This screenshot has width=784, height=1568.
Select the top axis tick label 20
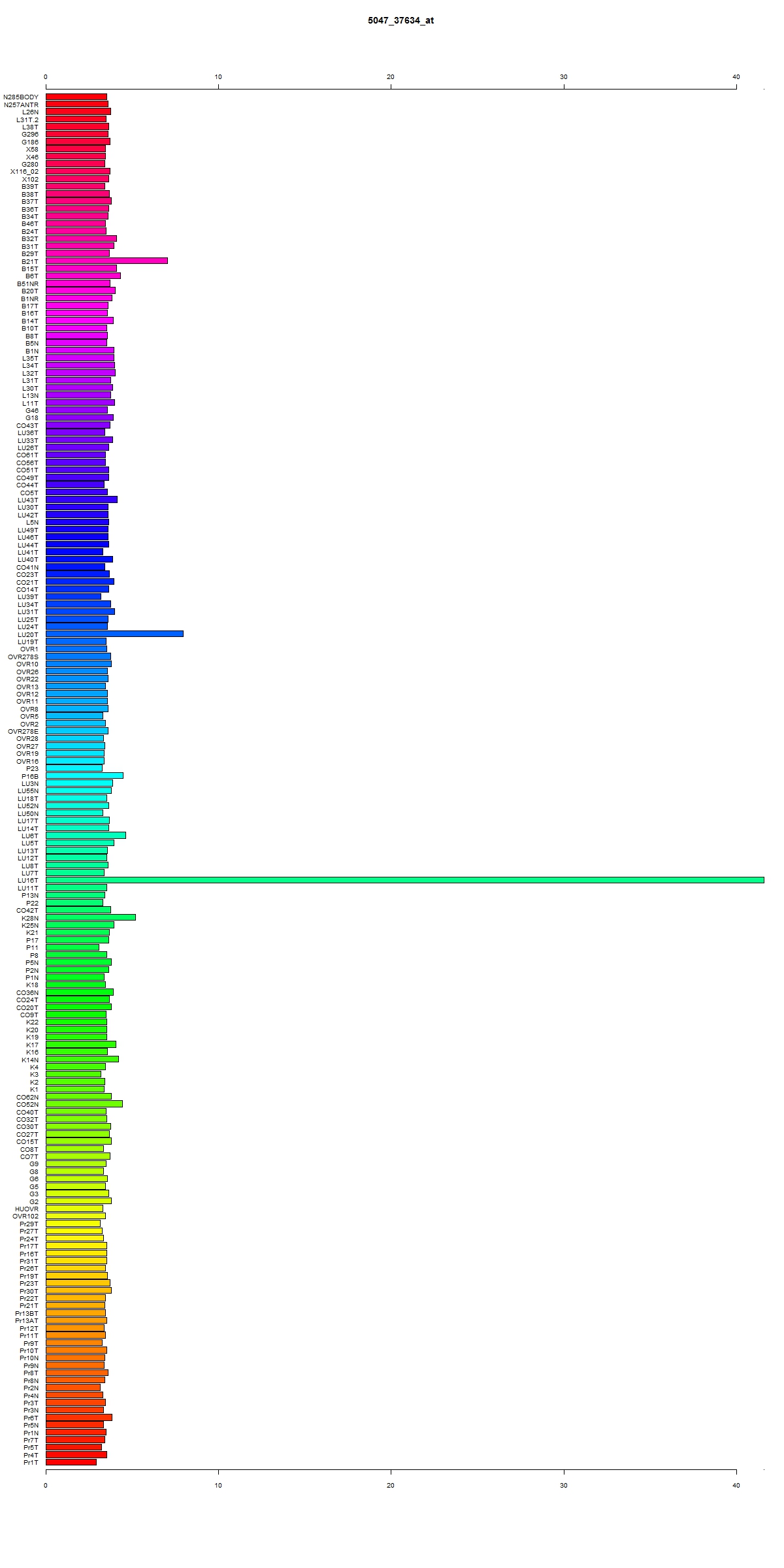point(391,77)
